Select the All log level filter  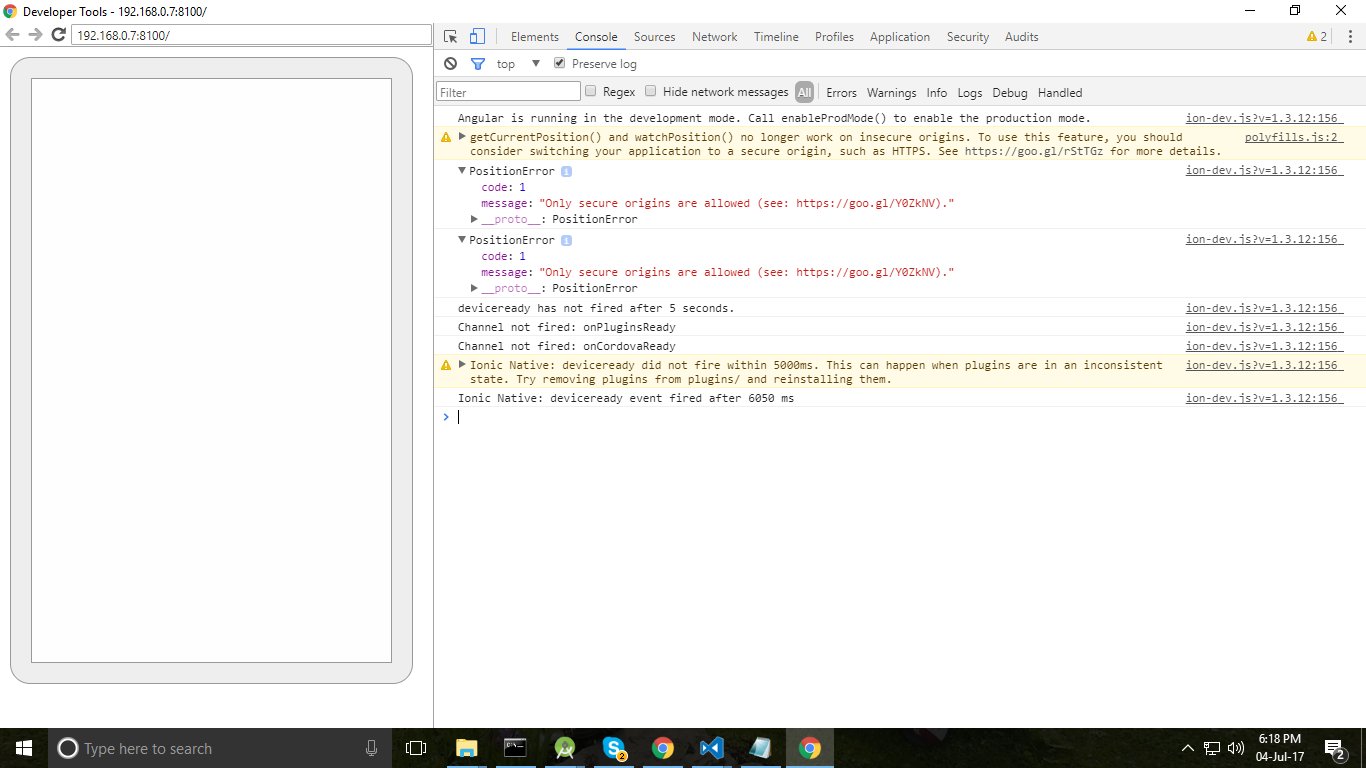pyautogui.click(x=804, y=92)
